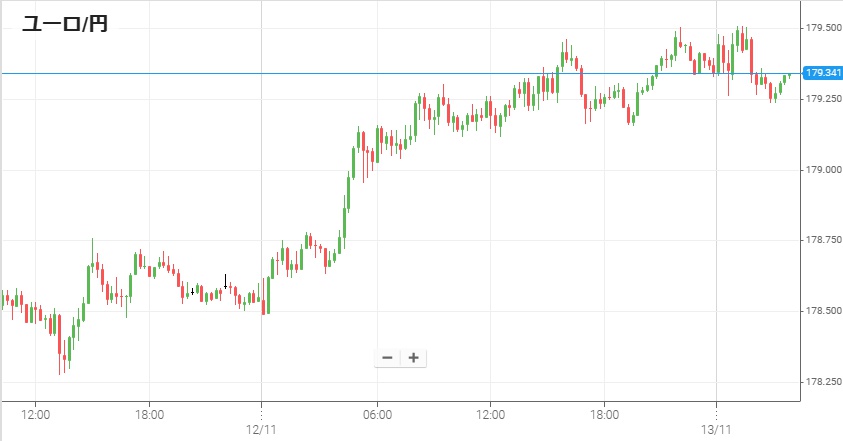Click the 179.341 current price tag

tap(822, 73)
